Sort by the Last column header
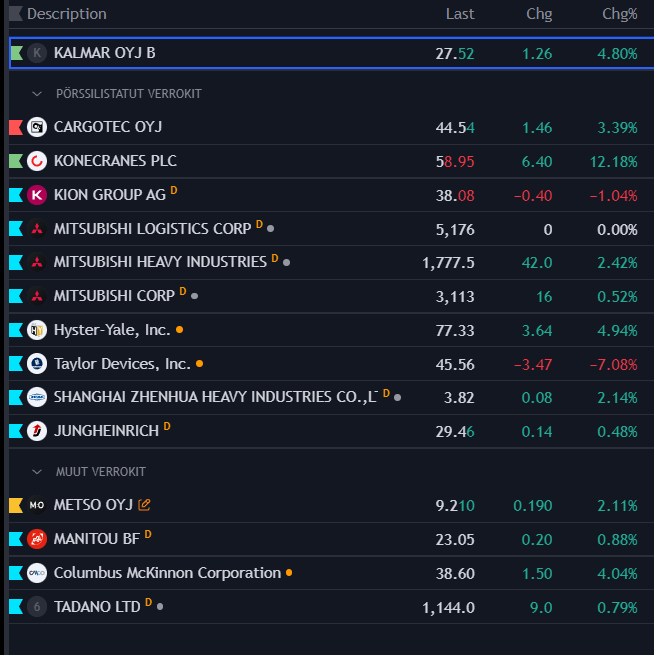Viewport: 654px width, 655px height. pos(460,14)
